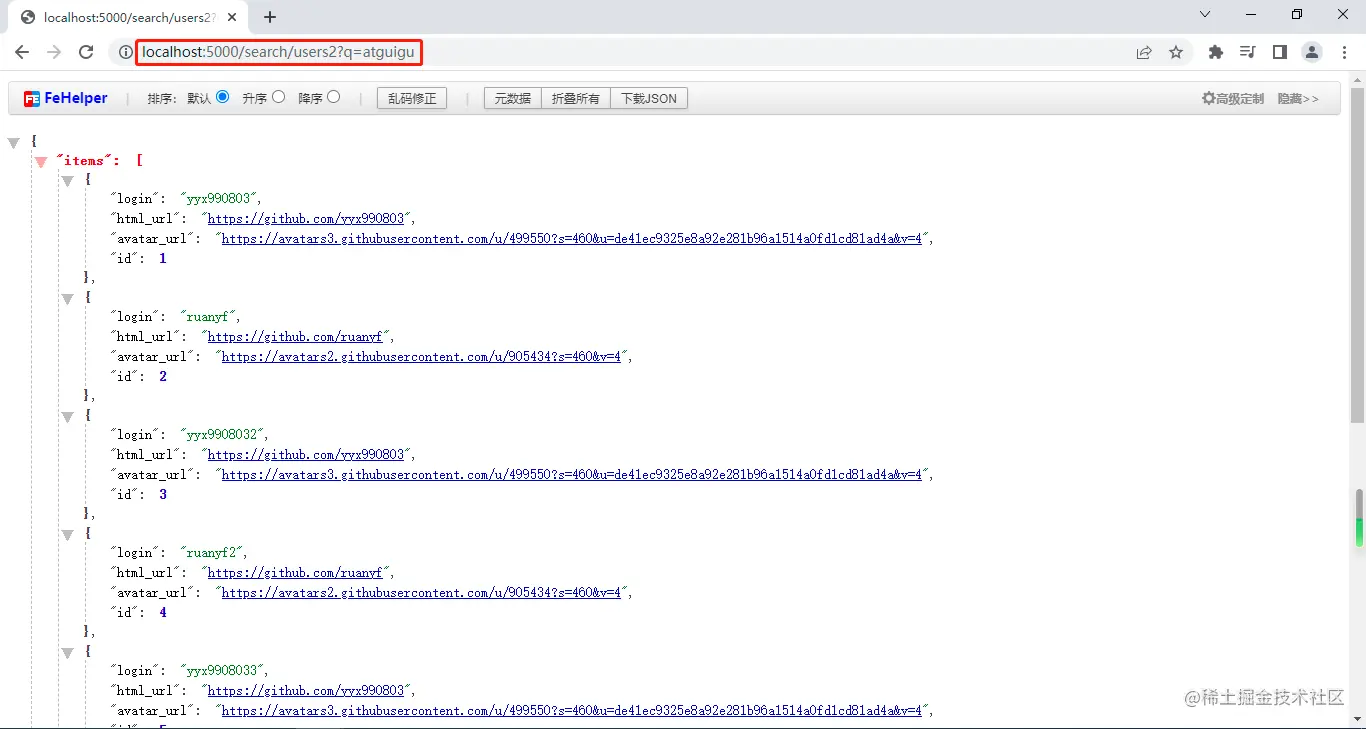Viewport: 1366px width, 729px height.
Task: Open 高级定制 settings gear
Action: [x=1233, y=98]
